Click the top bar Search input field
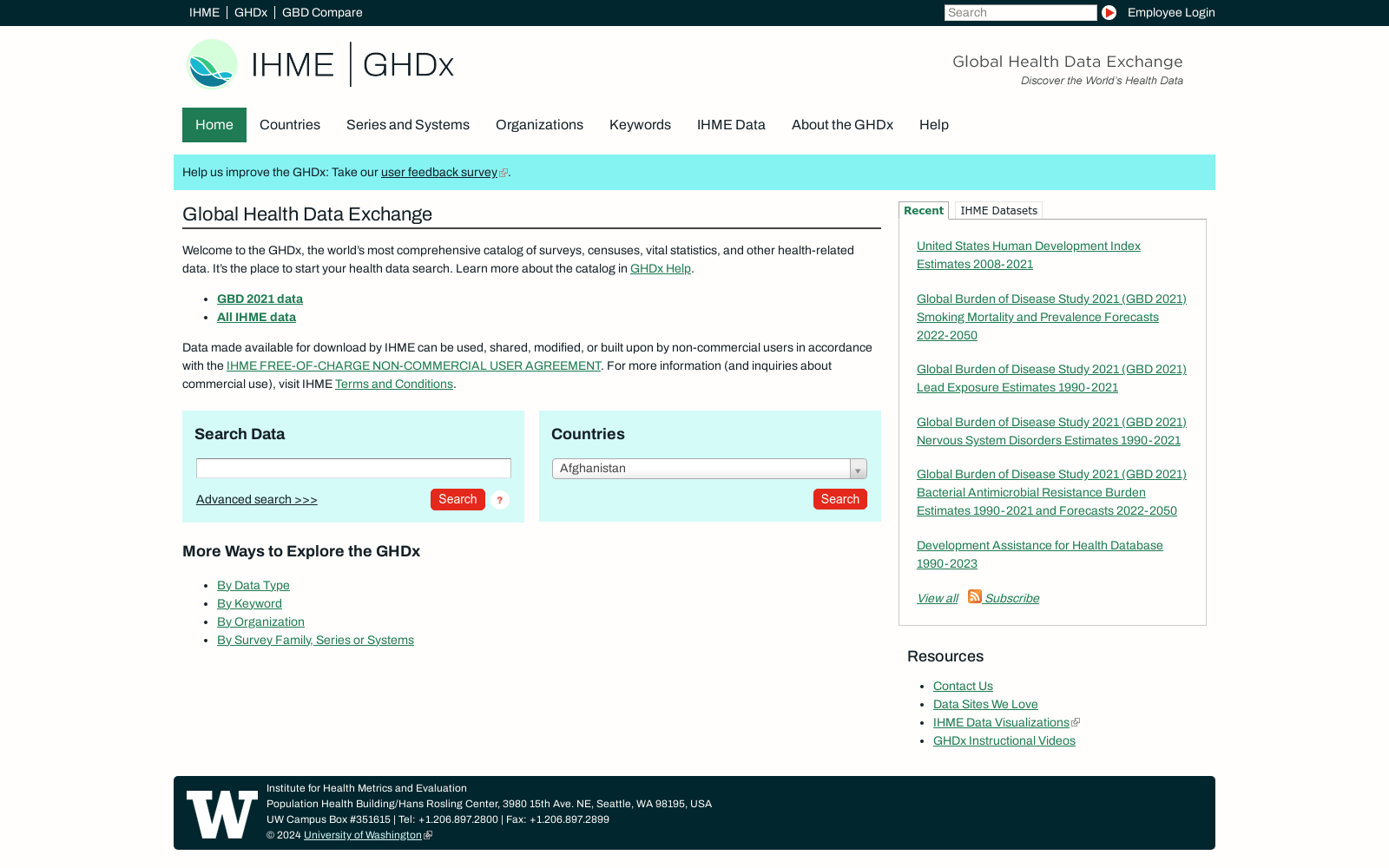This screenshot has width=1389, height=868. click(1021, 12)
